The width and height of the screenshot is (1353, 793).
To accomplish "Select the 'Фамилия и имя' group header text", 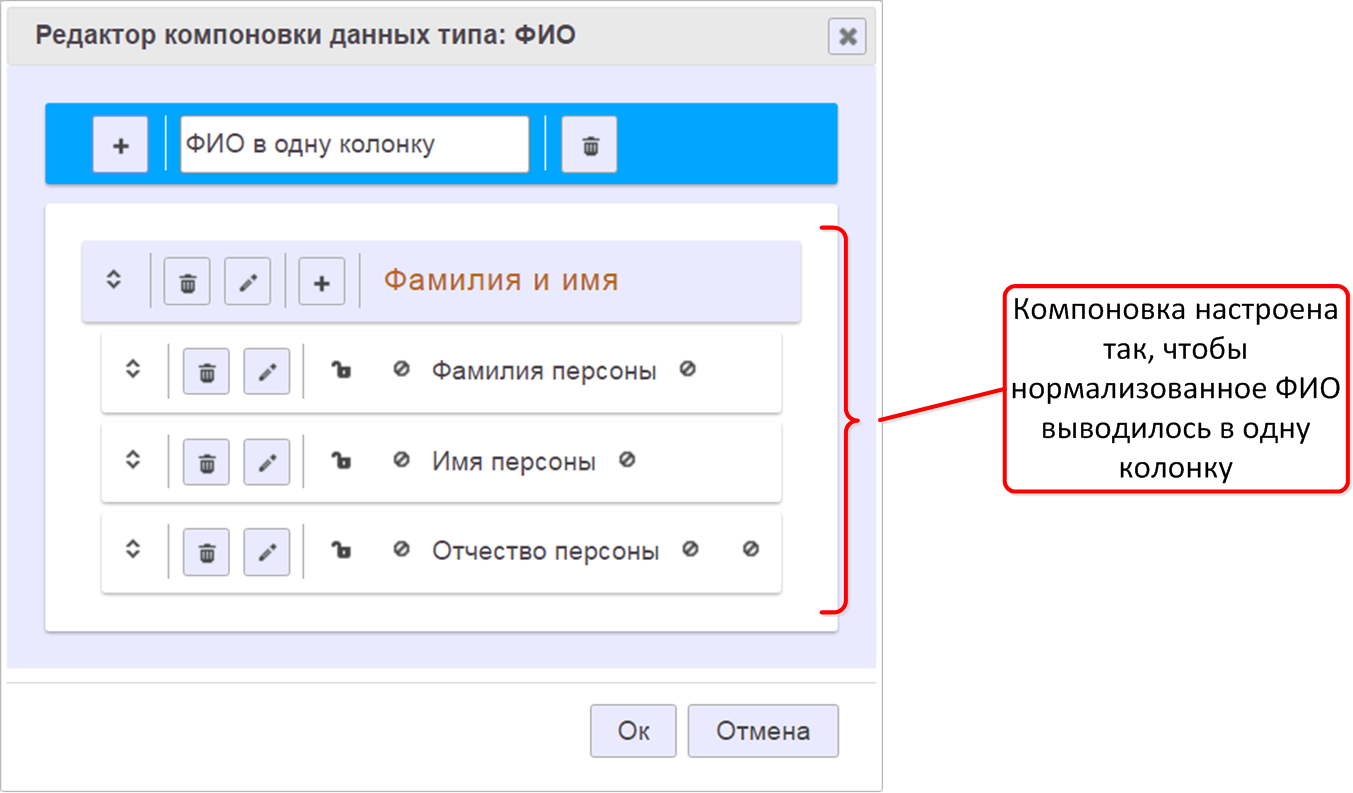I will [x=501, y=281].
